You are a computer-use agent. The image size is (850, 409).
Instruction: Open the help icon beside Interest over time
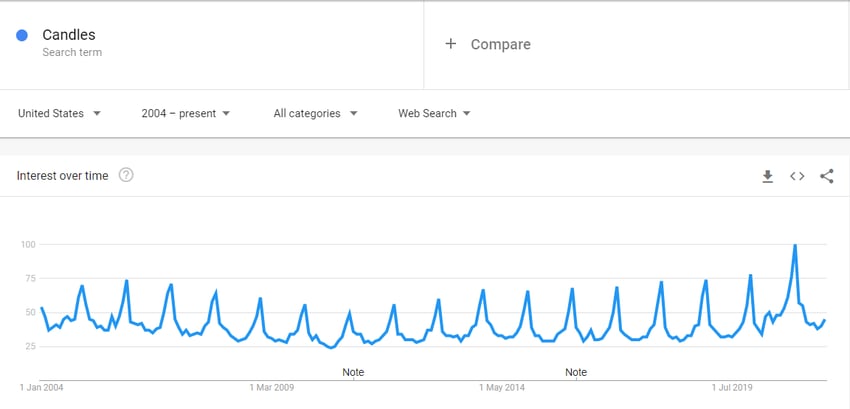tap(126, 175)
